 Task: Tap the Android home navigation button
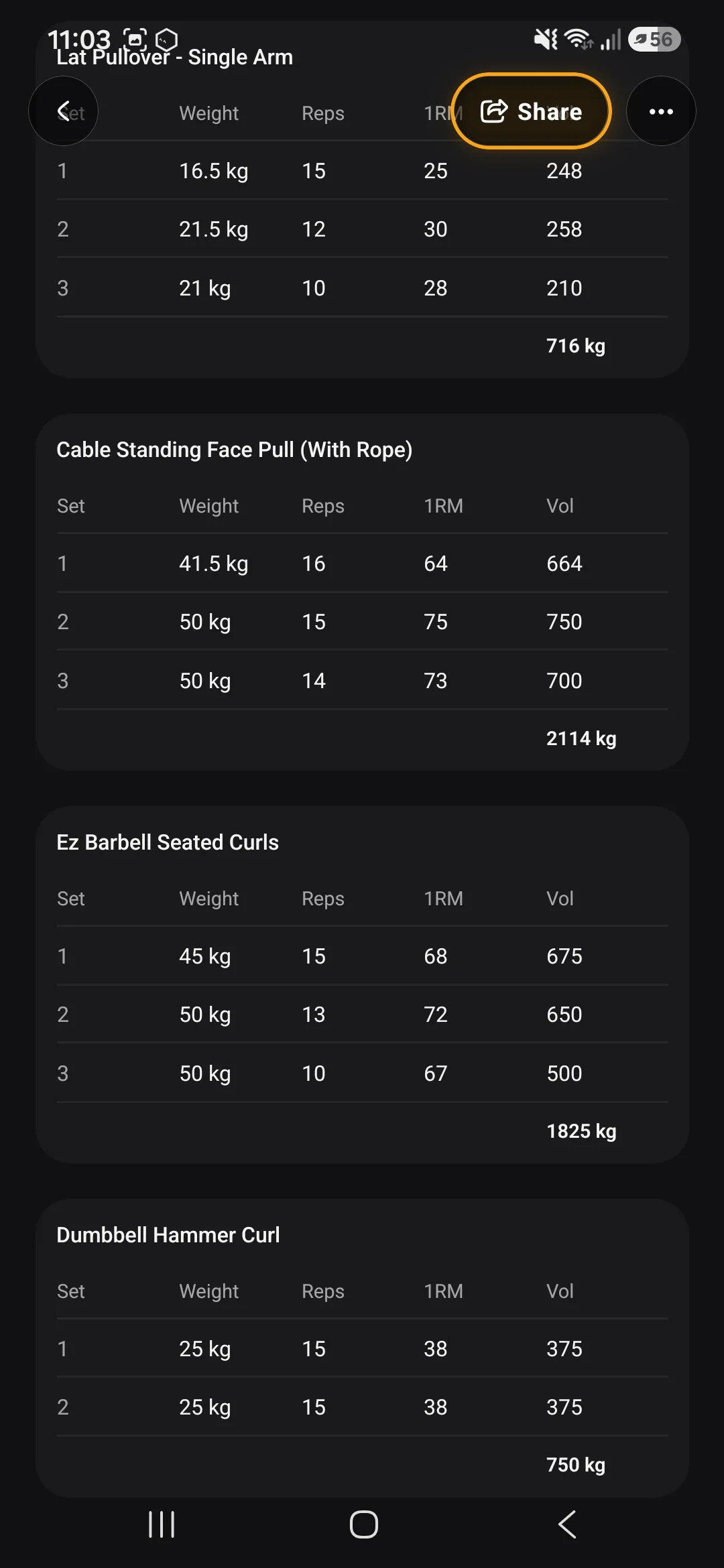click(363, 1524)
